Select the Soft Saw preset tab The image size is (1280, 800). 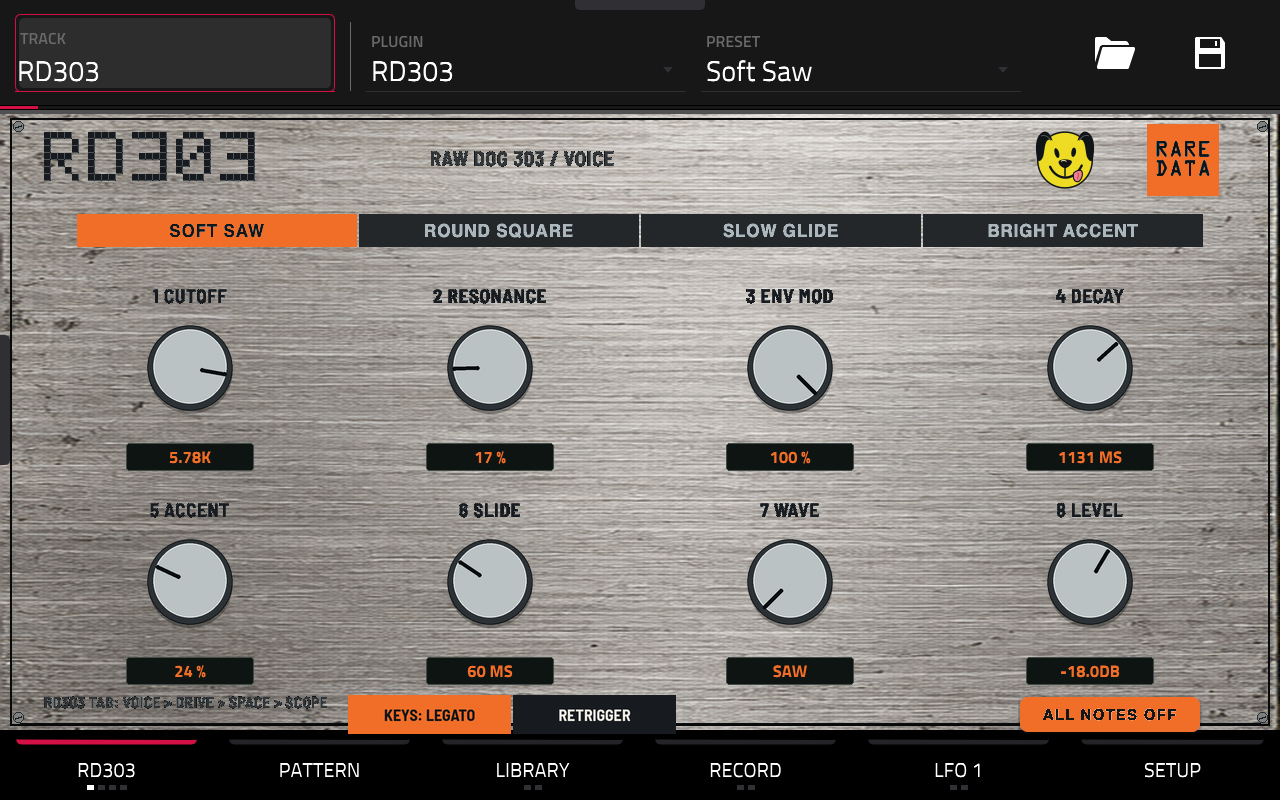[217, 230]
